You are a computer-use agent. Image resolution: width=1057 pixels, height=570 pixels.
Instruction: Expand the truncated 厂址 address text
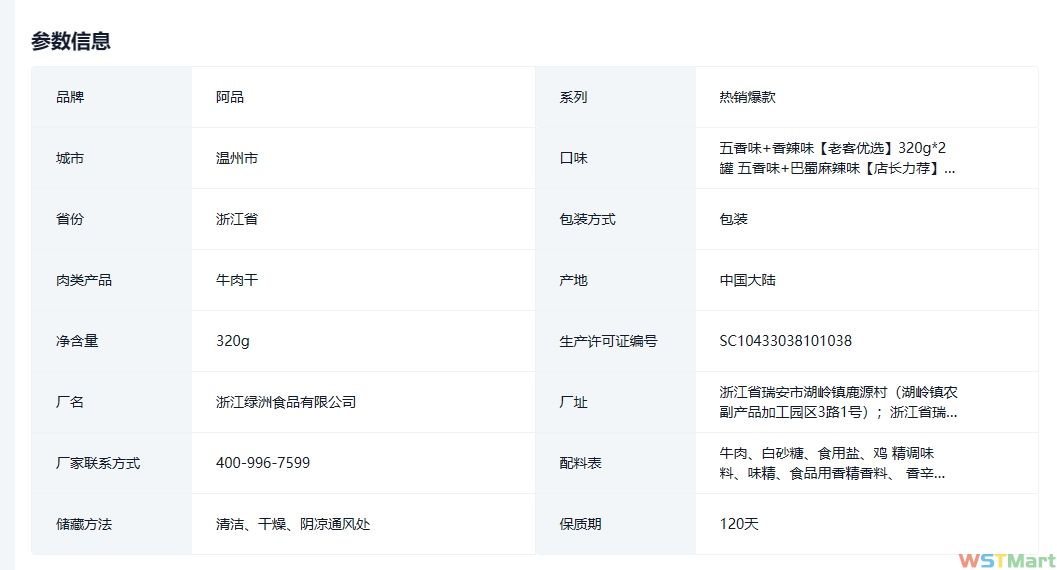coord(838,402)
